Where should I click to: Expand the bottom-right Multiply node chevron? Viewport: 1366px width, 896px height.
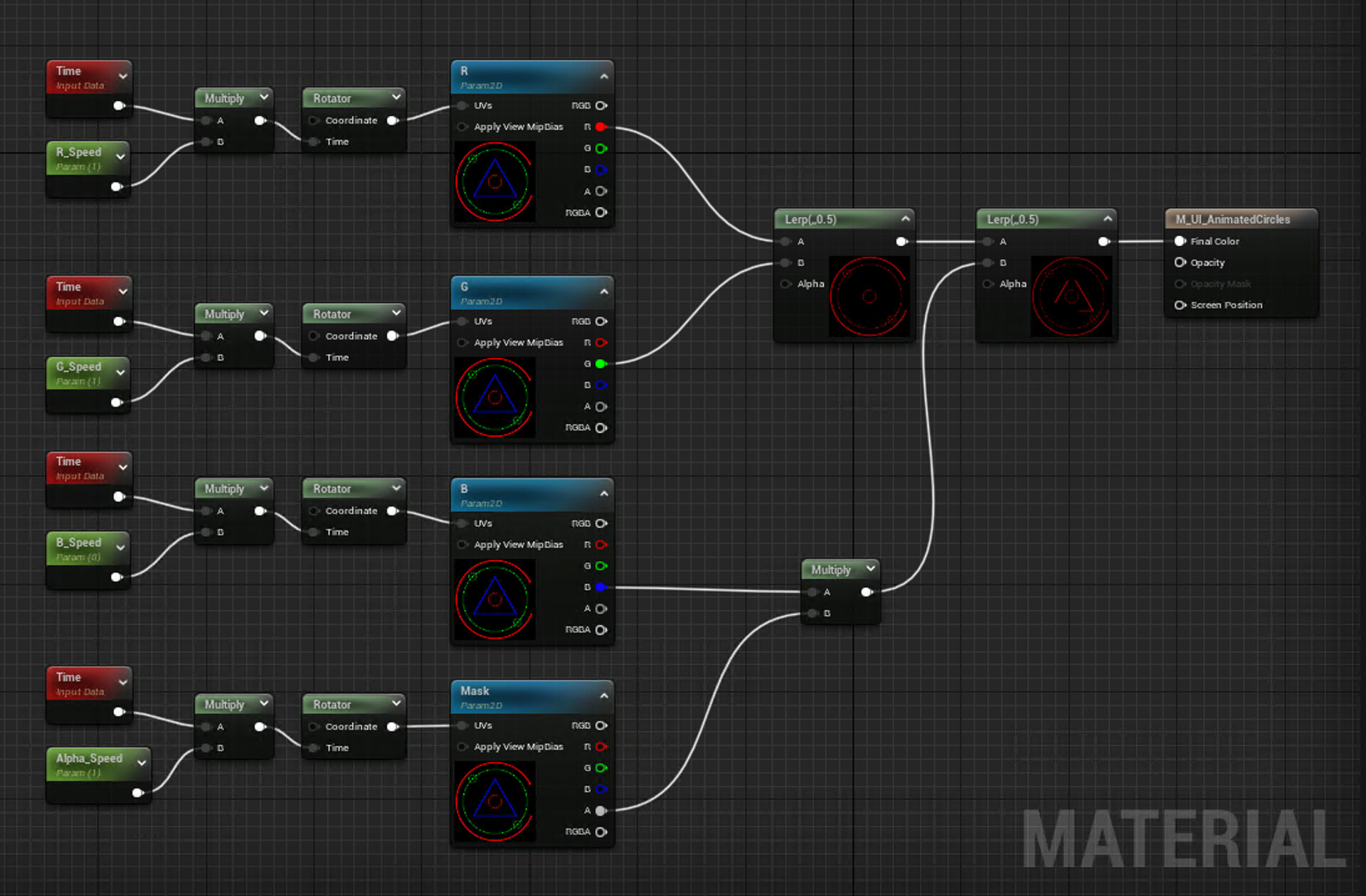click(x=870, y=569)
